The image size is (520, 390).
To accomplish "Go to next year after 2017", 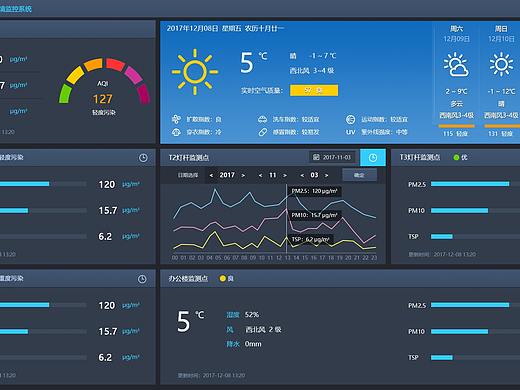I will 243,175.
